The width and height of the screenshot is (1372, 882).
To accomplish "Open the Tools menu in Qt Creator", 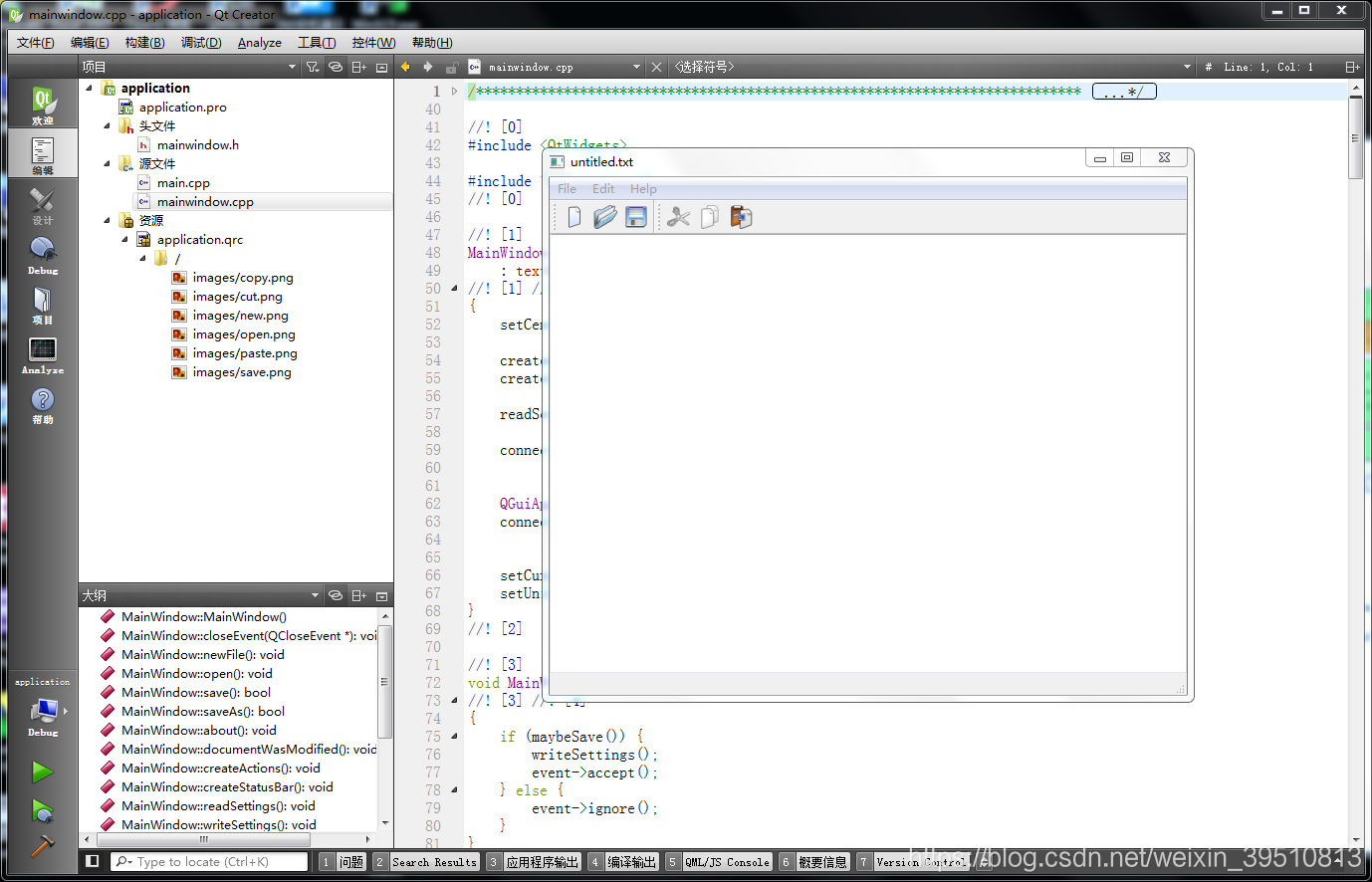I will [317, 43].
